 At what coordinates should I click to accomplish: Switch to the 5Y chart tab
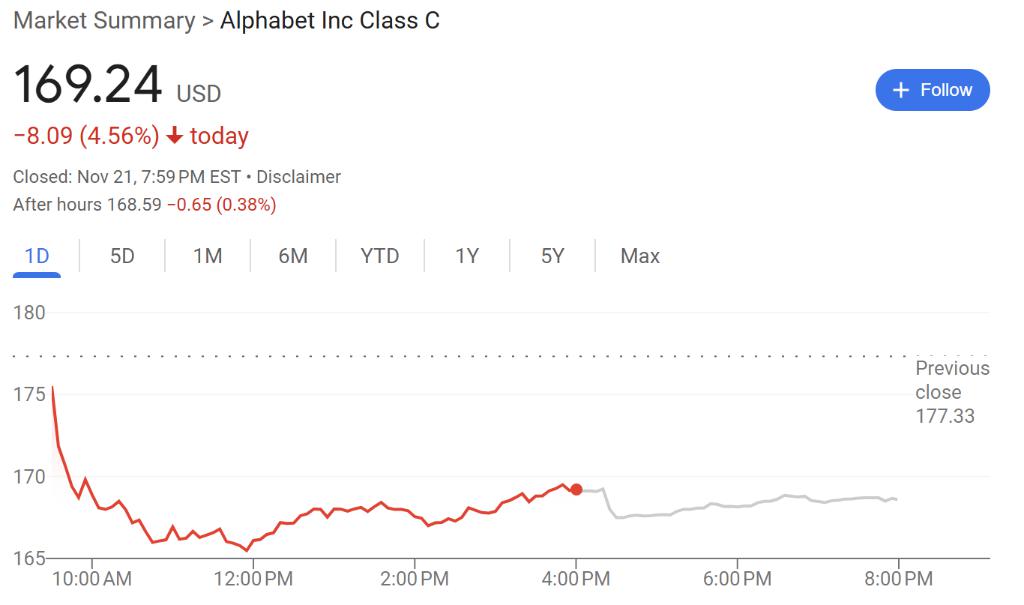(x=553, y=256)
